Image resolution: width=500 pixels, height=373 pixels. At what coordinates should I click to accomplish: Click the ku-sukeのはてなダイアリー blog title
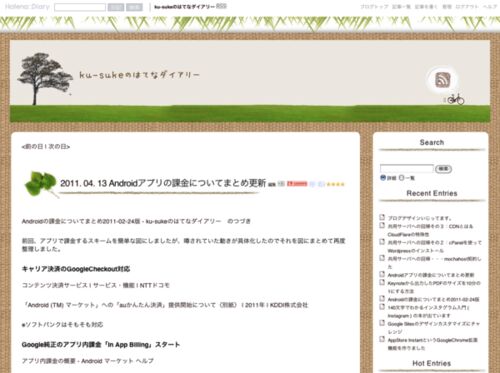tap(139, 75)
